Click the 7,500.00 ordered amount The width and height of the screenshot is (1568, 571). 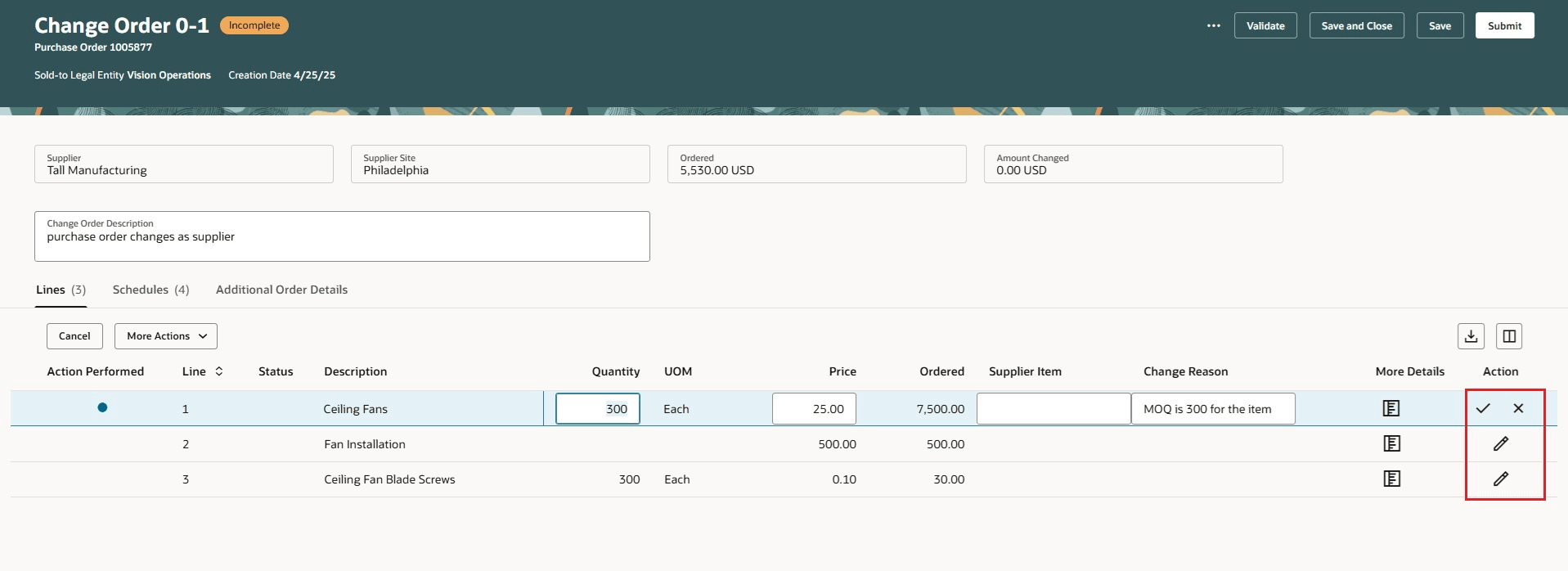pyautogui.click(x=941, y=409)
